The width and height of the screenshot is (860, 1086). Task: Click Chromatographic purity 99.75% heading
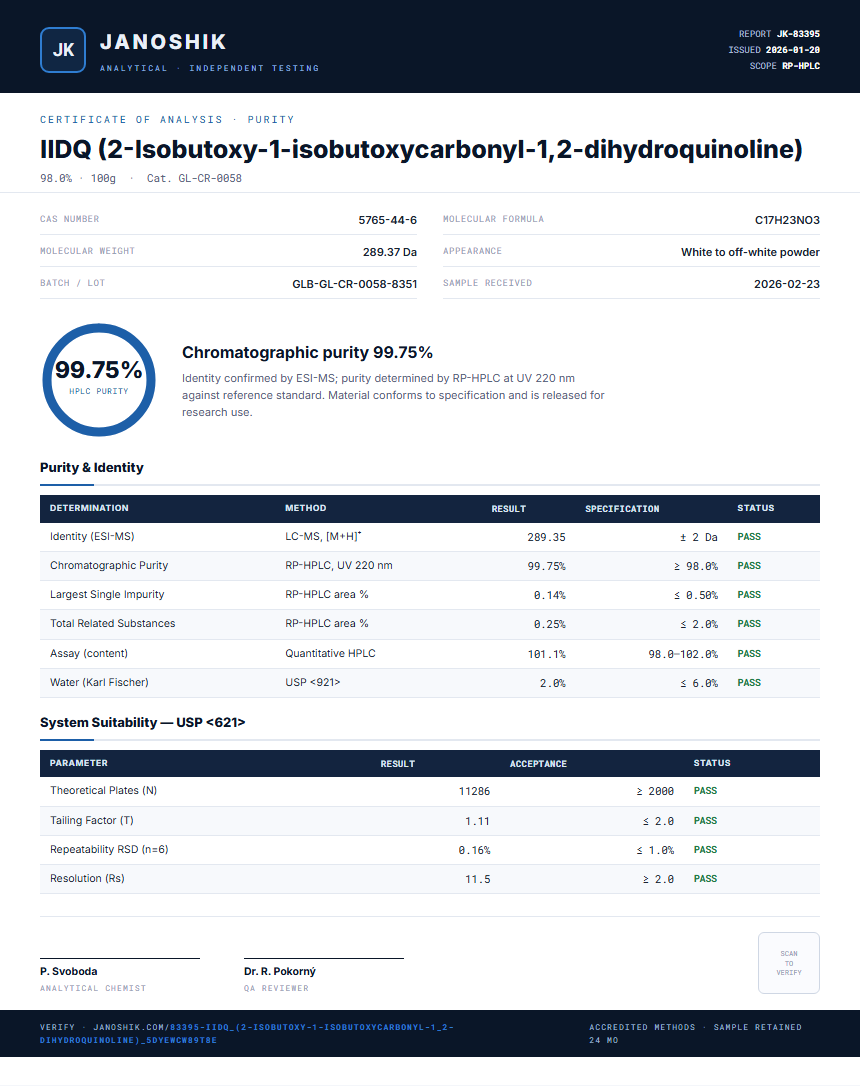[307, 352]
